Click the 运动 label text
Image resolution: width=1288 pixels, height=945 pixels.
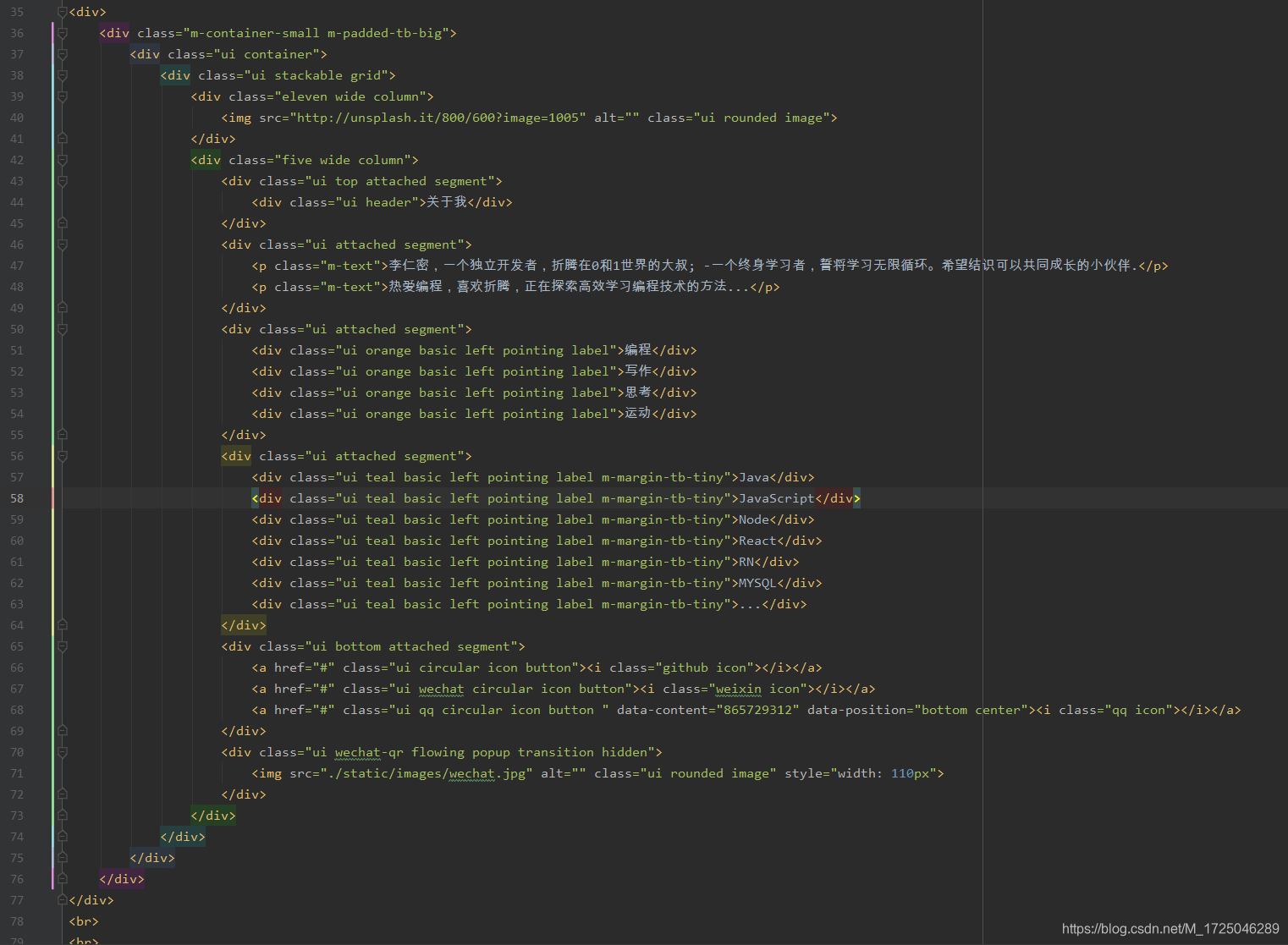[x=638, y=414]
